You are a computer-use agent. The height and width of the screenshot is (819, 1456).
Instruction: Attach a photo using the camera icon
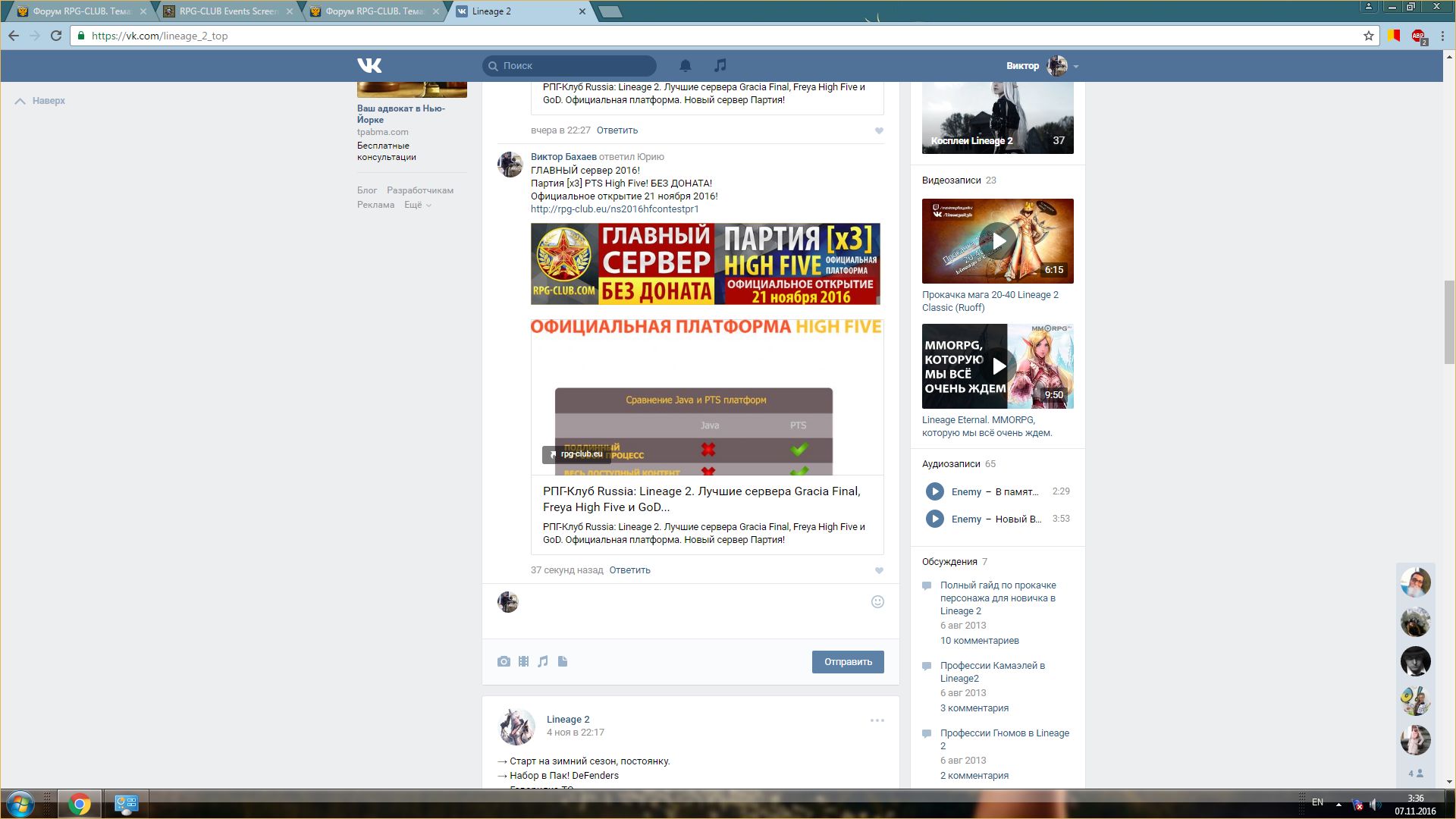504,661
